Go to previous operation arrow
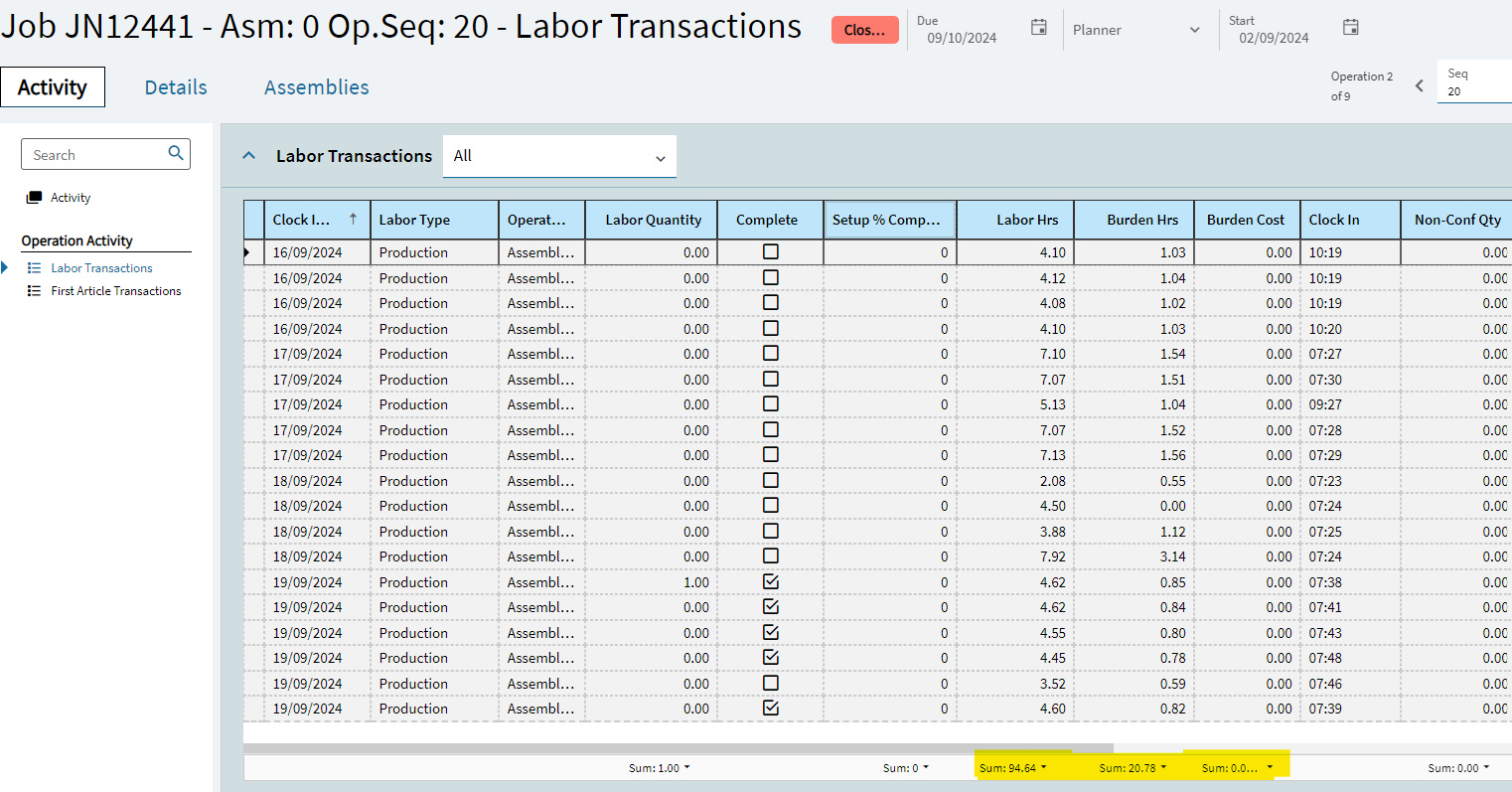Image resolution: width=1512 pixels, height=792 pixels. coord(1419,85)
